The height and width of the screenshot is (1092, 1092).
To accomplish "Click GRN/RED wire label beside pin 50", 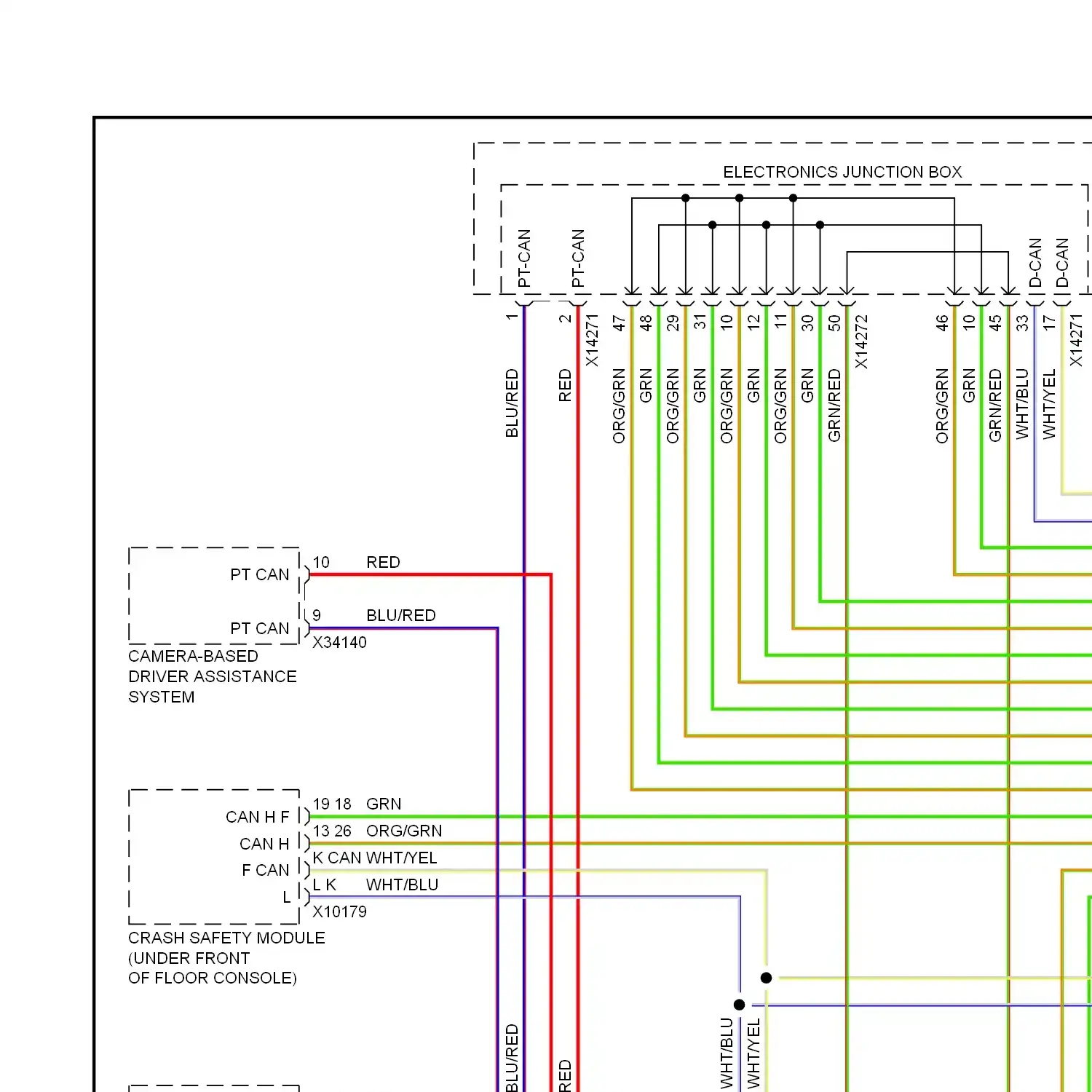I will 834,405.
